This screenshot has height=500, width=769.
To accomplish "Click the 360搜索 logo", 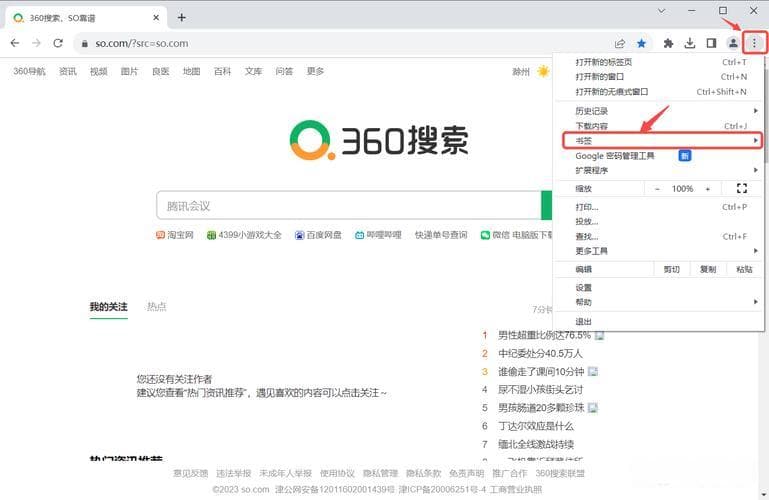I will 379,141.
